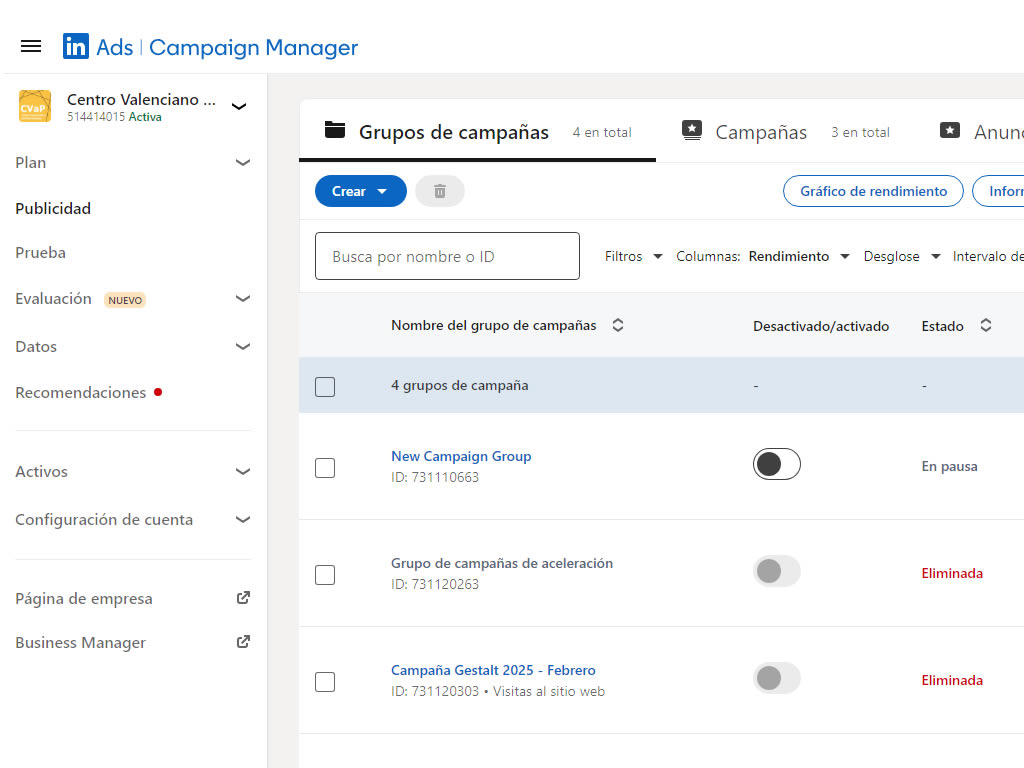Viewport: 1024px width, 768px height.
Task: Check the New Campaign Group checkbox
Action: tap(325, 467)
